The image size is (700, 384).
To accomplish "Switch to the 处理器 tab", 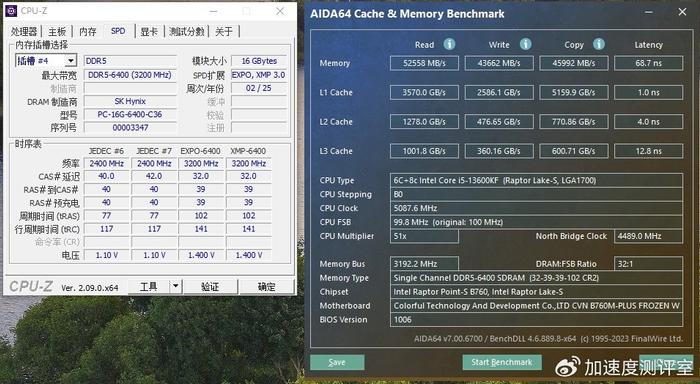I will click(x=24, y=32).
